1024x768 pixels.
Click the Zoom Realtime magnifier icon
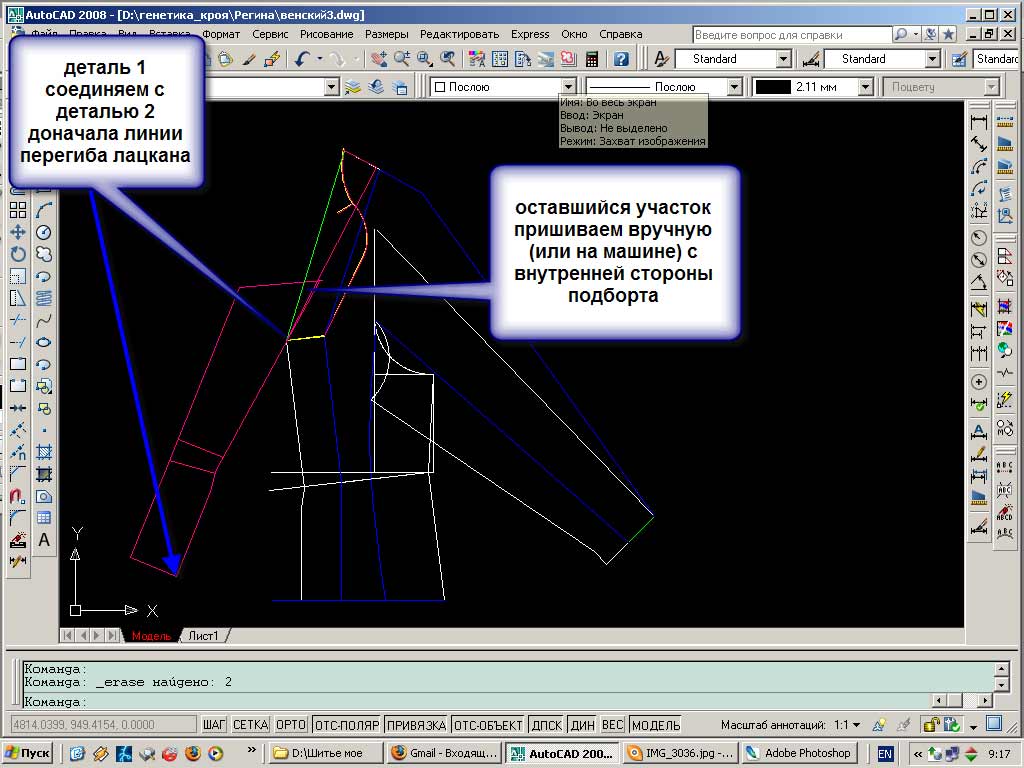(402, 59)
